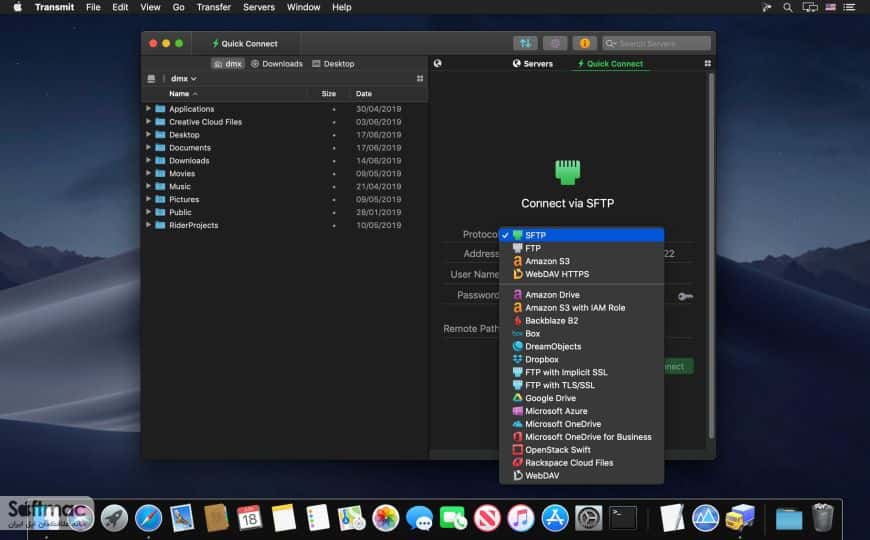Open Spotlight search in menu bar

click(787, 7)
